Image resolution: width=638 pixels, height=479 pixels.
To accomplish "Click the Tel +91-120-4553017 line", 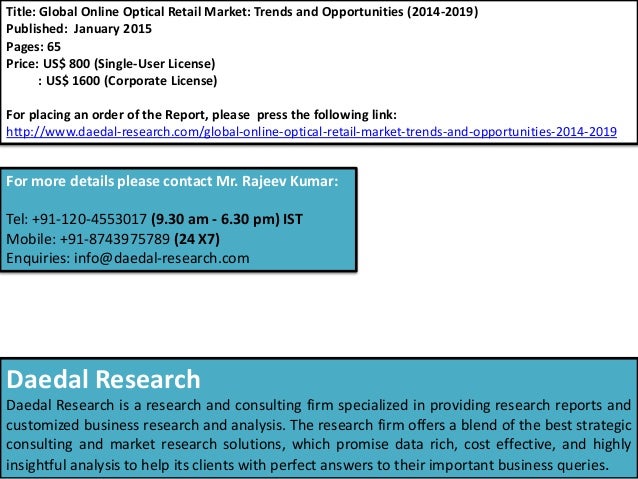I will (x=154, y=219).
